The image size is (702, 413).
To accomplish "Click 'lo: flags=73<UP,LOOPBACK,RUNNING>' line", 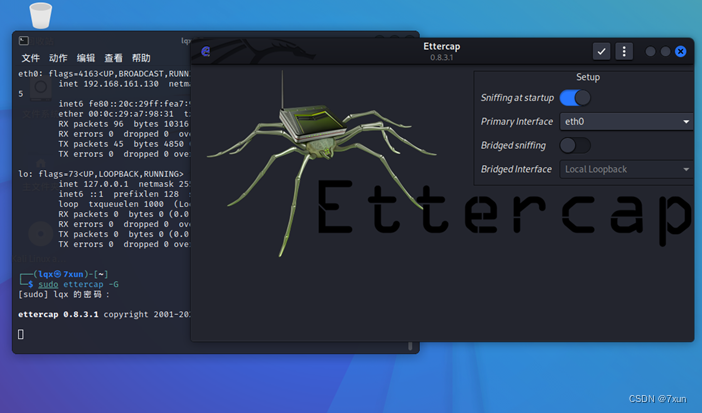I will point(101,174).
